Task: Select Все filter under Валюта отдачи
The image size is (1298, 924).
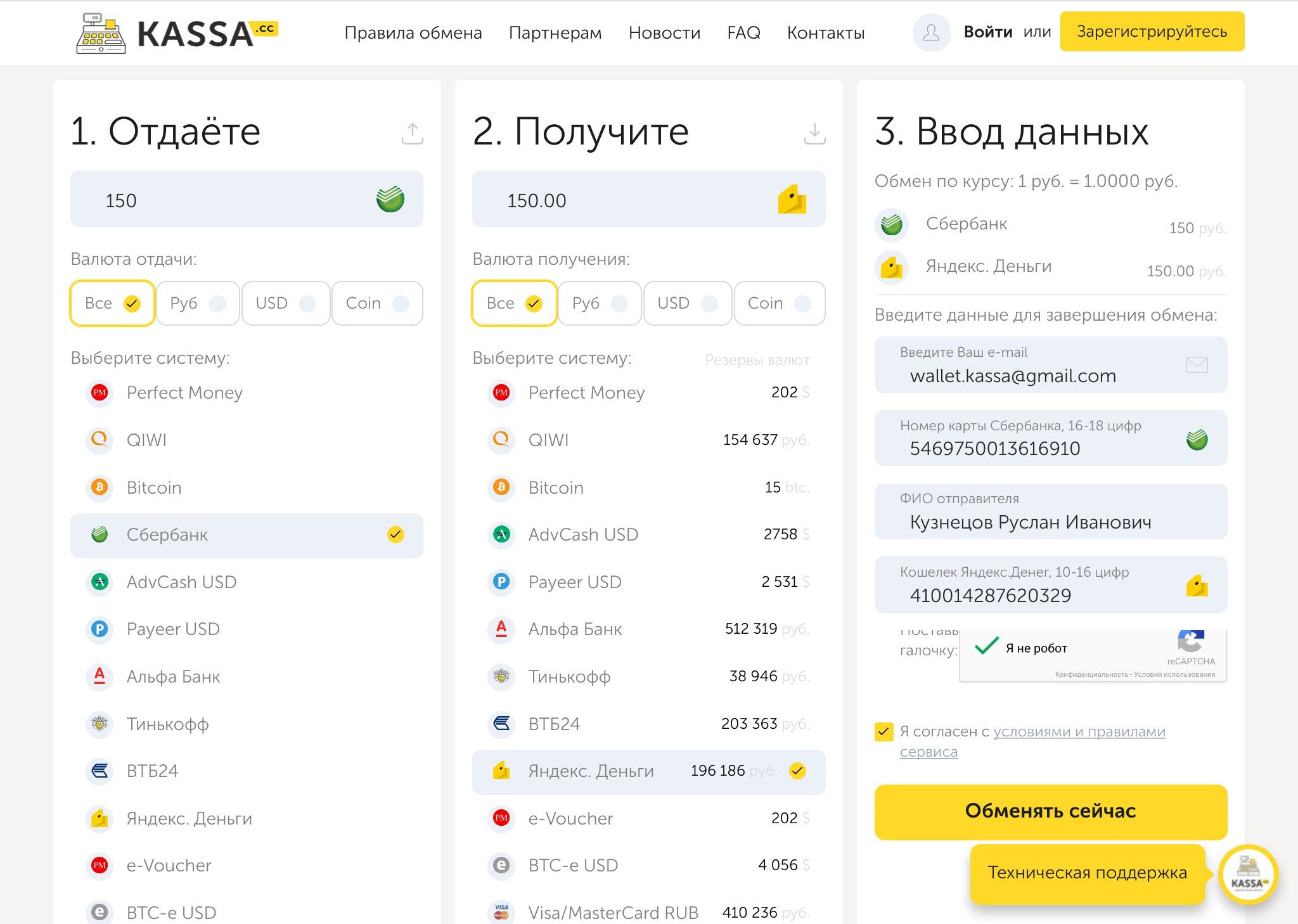Action: (x=112, y=303)
